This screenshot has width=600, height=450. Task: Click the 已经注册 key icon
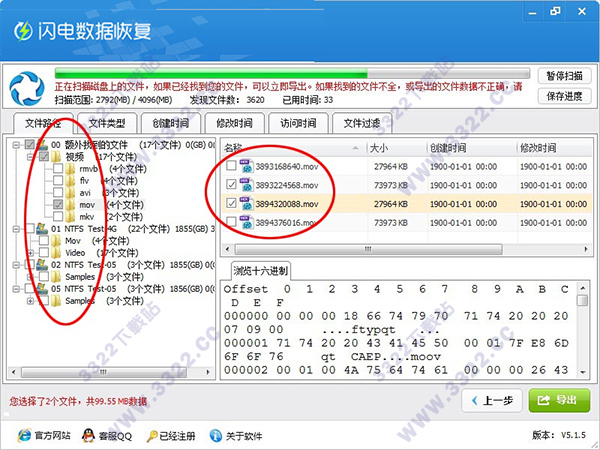(x=152, y=435)
